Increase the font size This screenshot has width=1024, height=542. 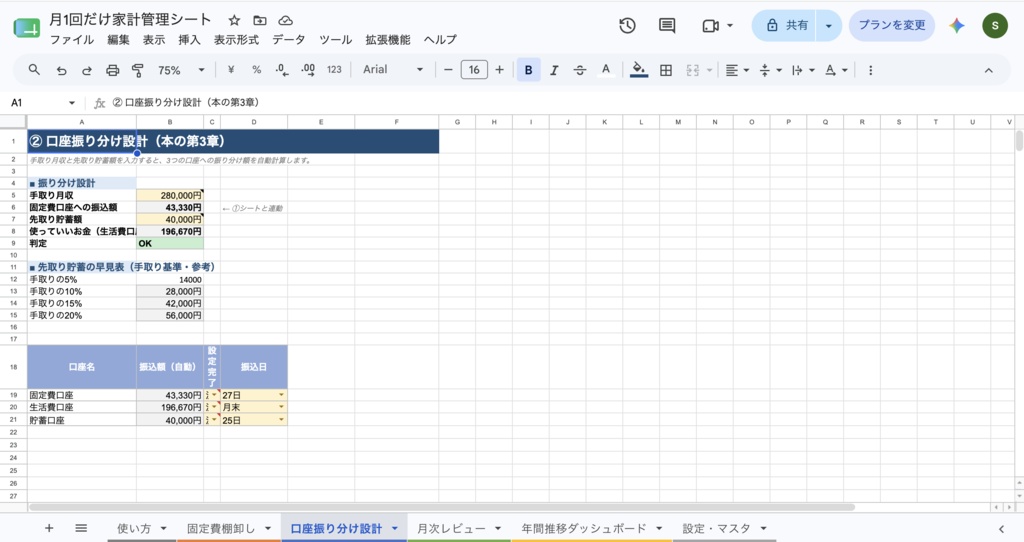coord(500,70)
